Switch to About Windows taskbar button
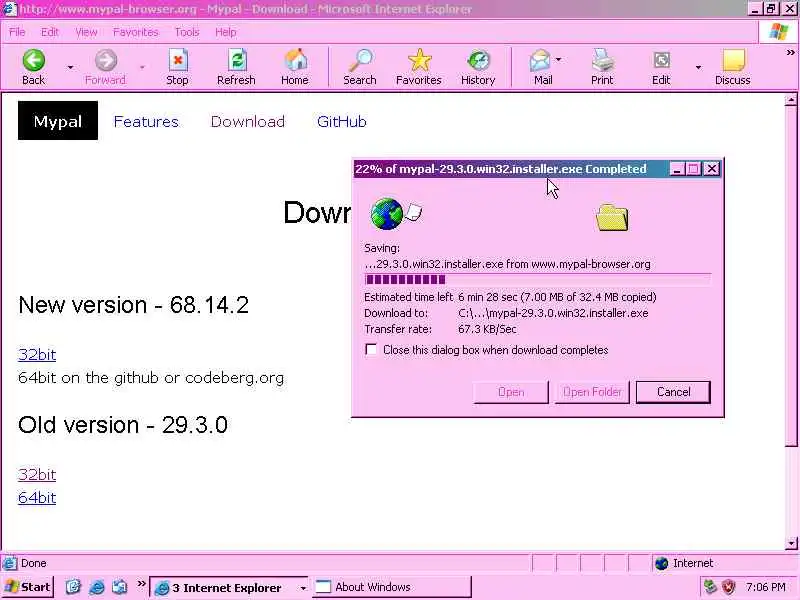This screenshot has width=800, height=600. click(391, 587)
